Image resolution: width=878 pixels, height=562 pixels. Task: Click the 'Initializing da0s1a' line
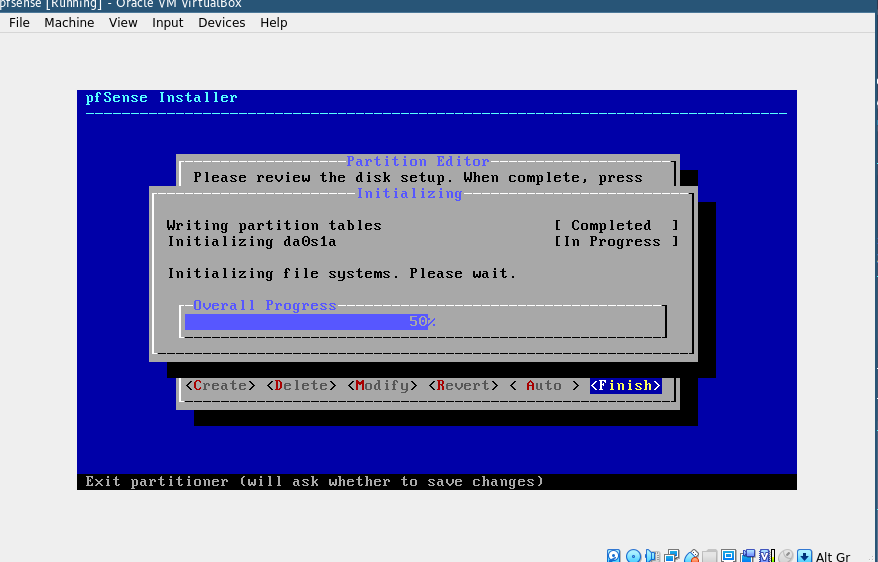click(x=252, y=242)
